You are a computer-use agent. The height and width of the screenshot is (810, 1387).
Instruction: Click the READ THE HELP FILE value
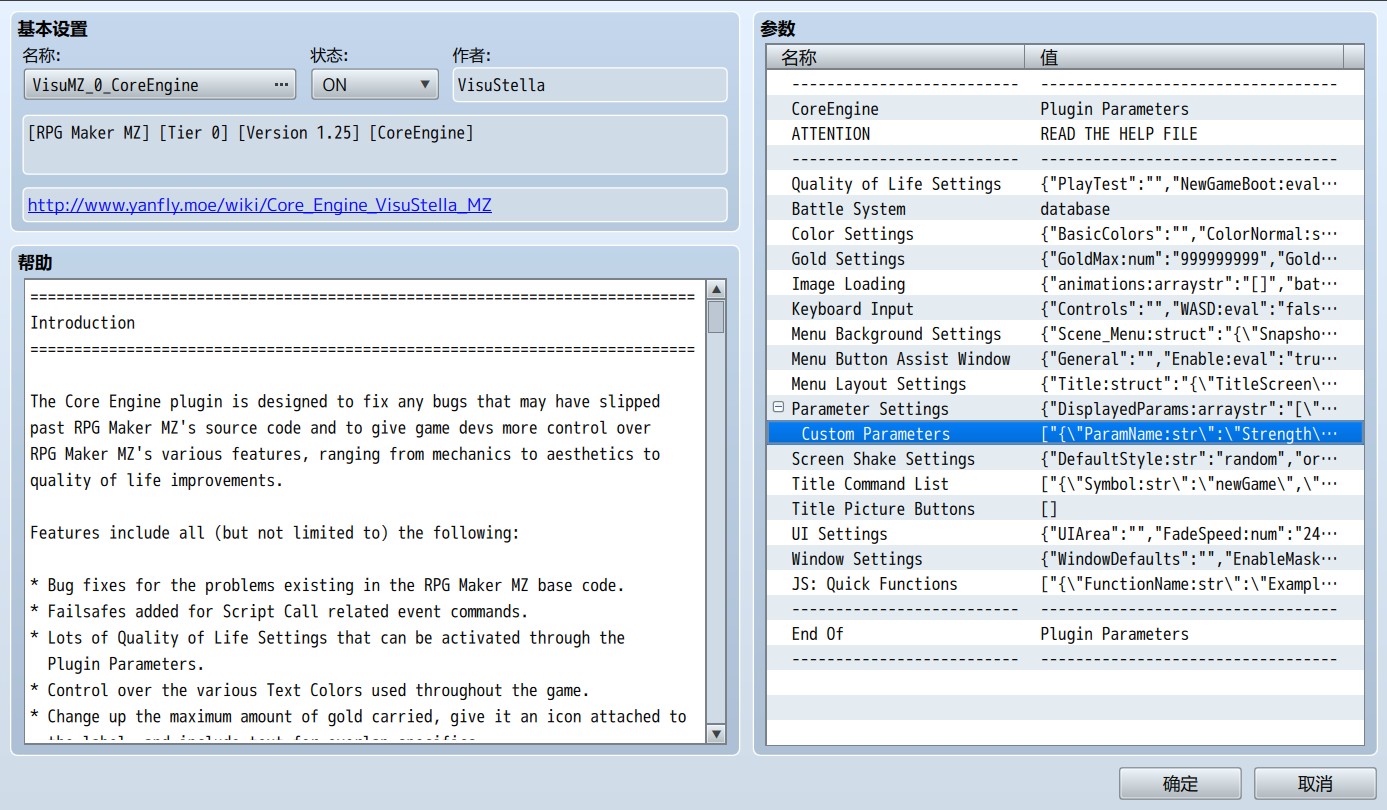click(x=1119, y=134)
